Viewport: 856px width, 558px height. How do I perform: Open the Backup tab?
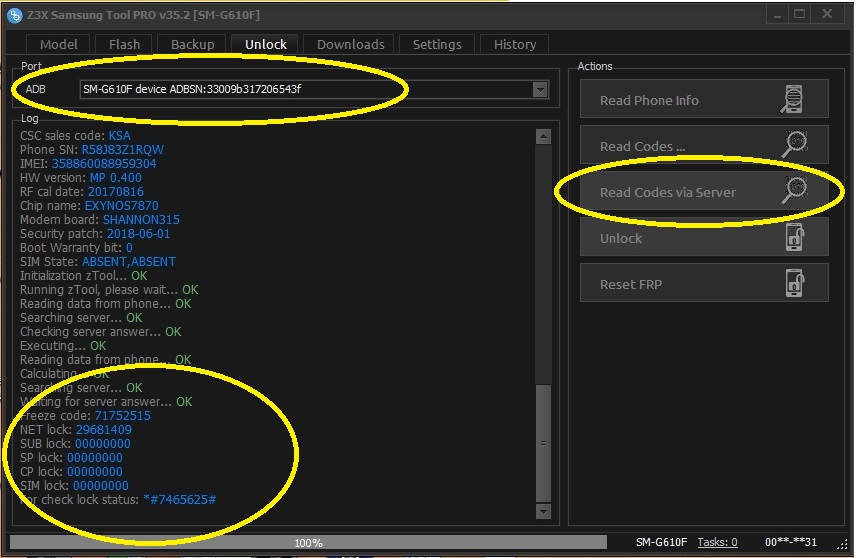192,44
